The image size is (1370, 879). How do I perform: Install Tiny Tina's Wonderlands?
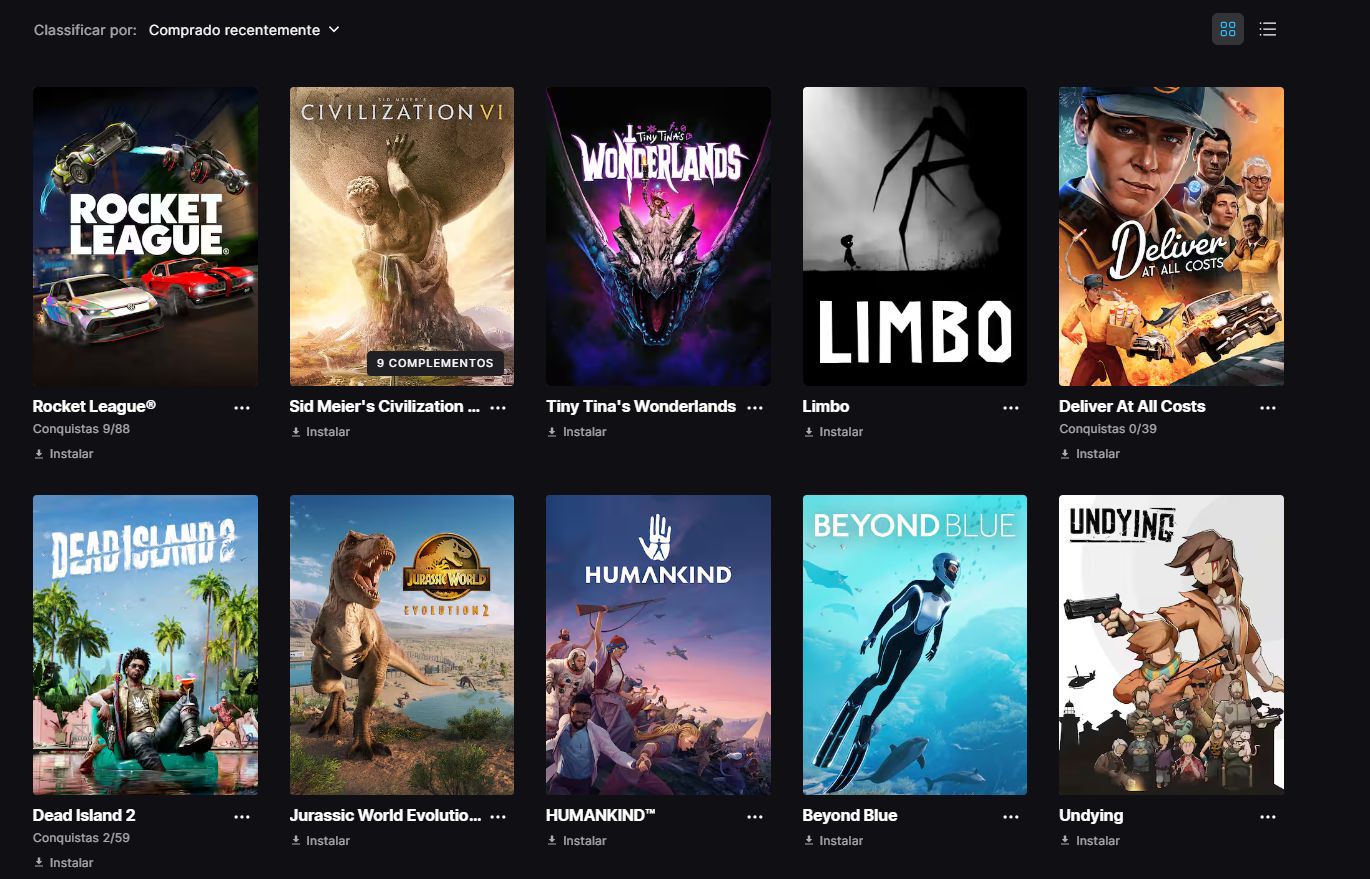pos(577,432)
